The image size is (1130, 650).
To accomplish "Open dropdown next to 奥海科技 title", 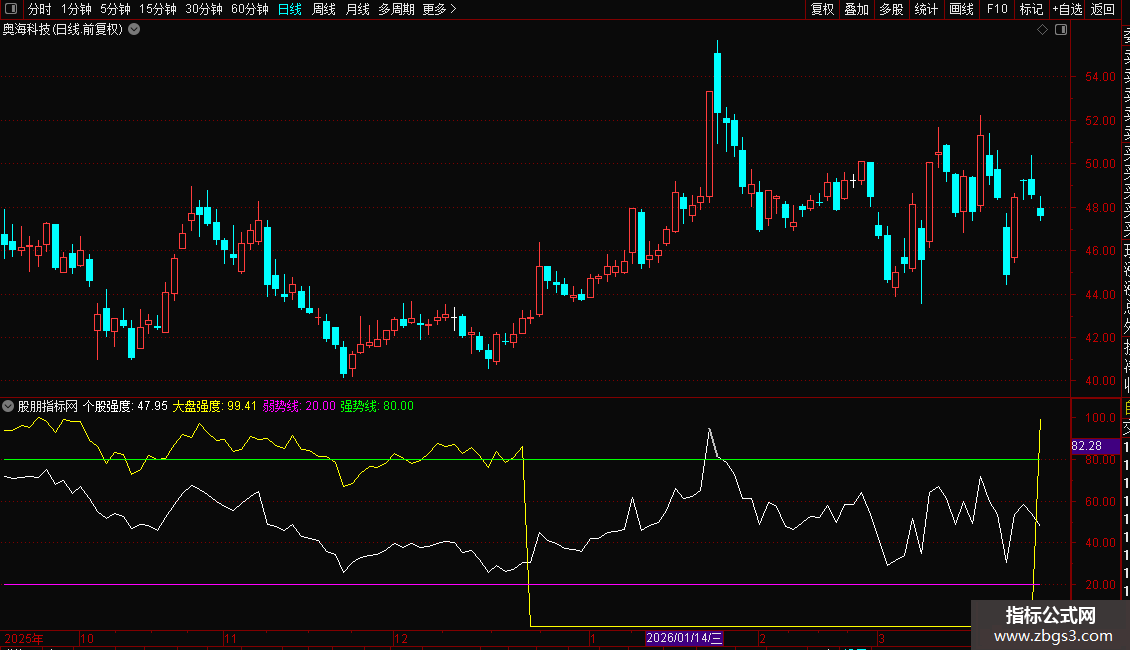I will pos(134,30).
